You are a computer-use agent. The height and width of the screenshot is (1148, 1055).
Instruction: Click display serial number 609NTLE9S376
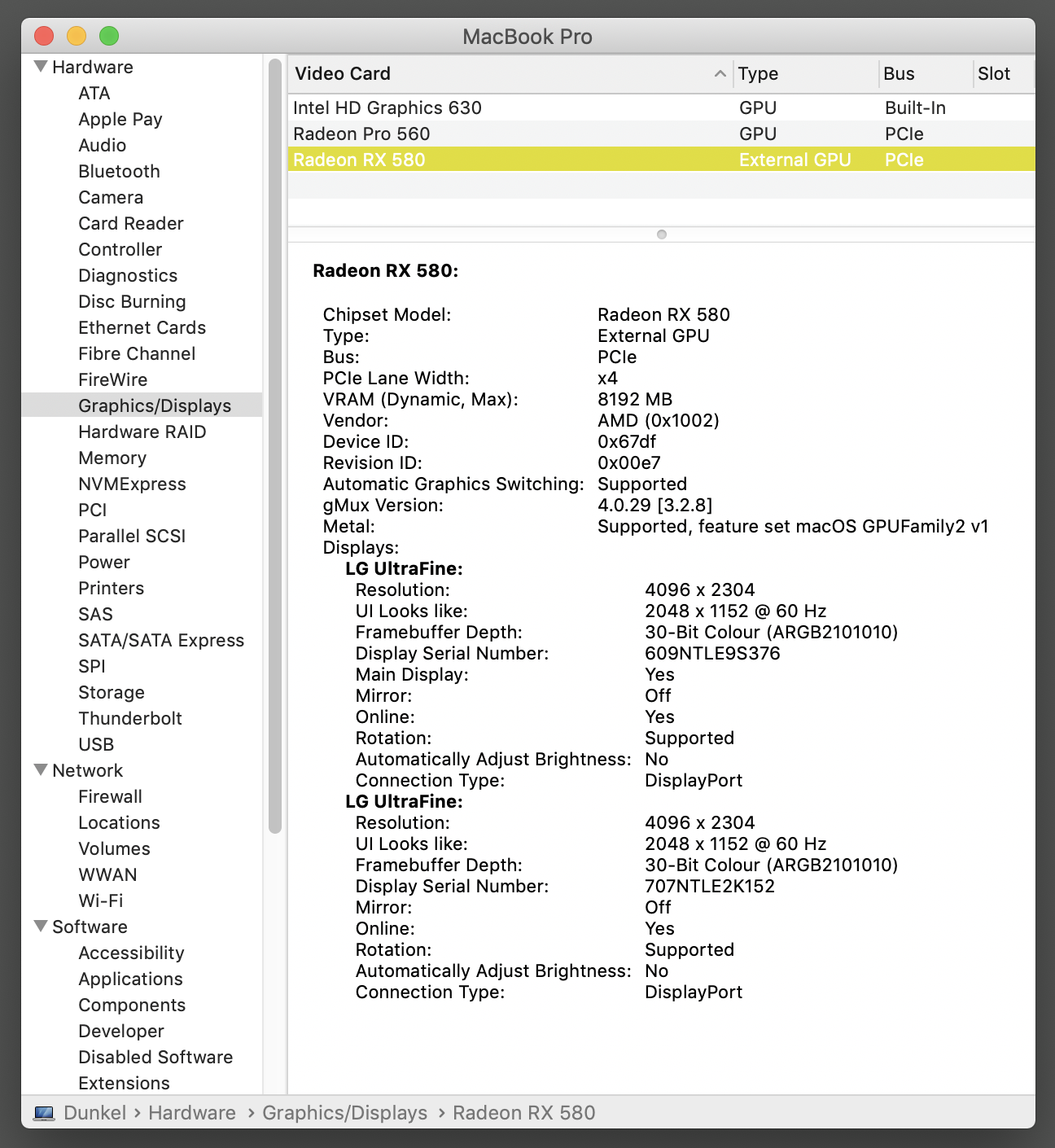[712, 653]
